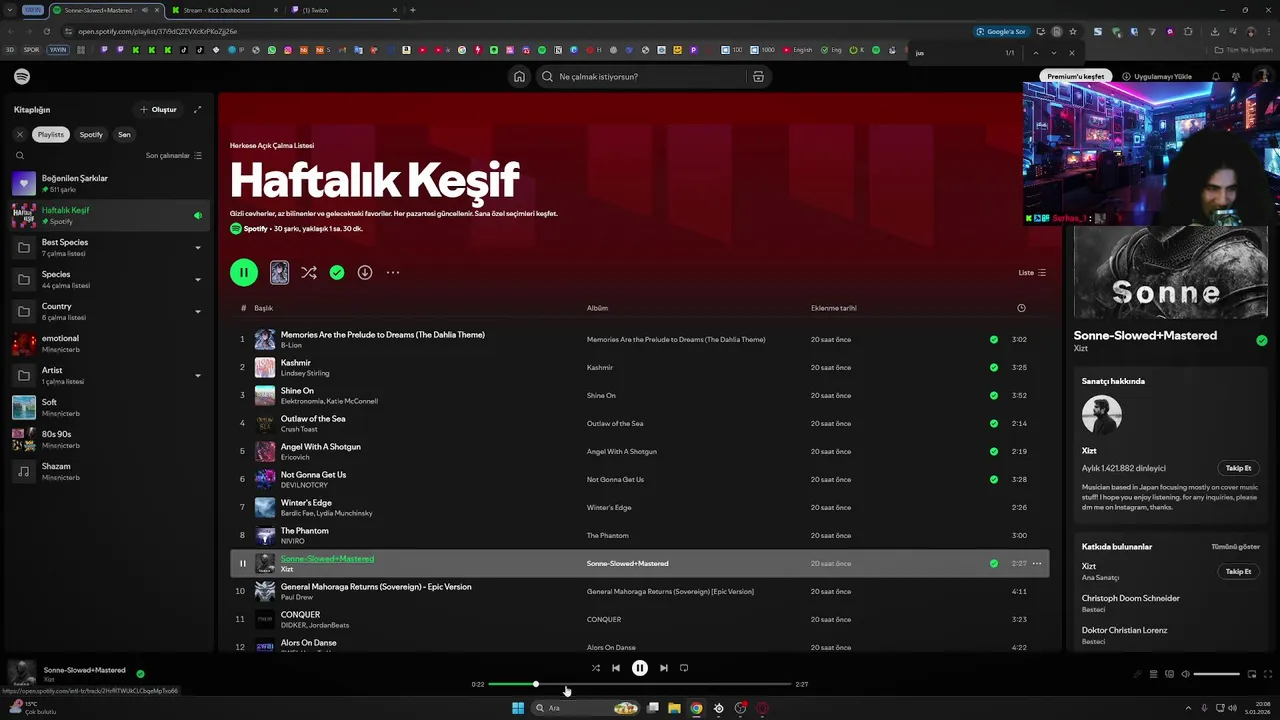Viewport: 1280px width, 720px height.
Task: Click 'Winter's Edge' song title
Action: (306, 503)
